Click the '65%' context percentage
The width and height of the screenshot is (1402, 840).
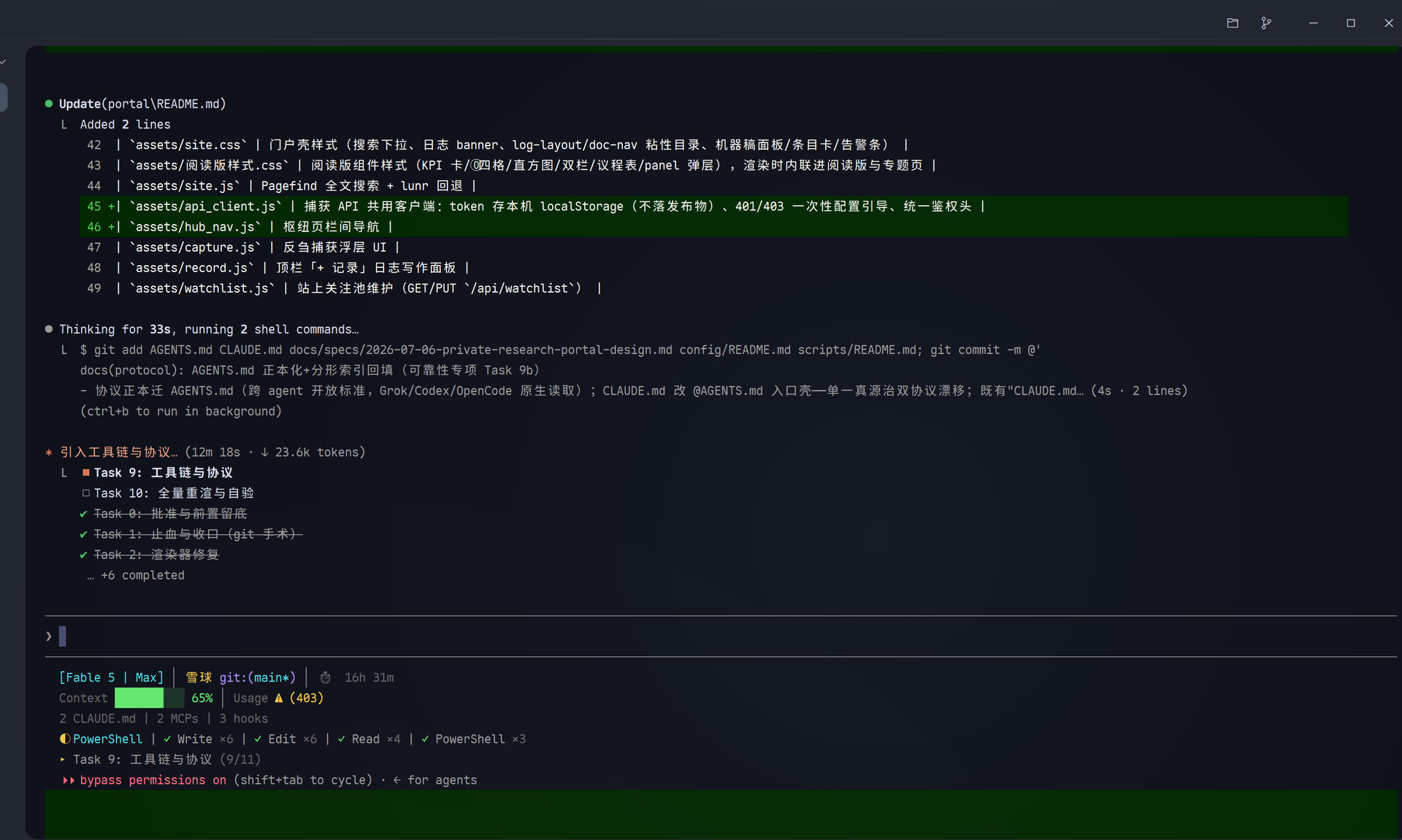(202, 698)
